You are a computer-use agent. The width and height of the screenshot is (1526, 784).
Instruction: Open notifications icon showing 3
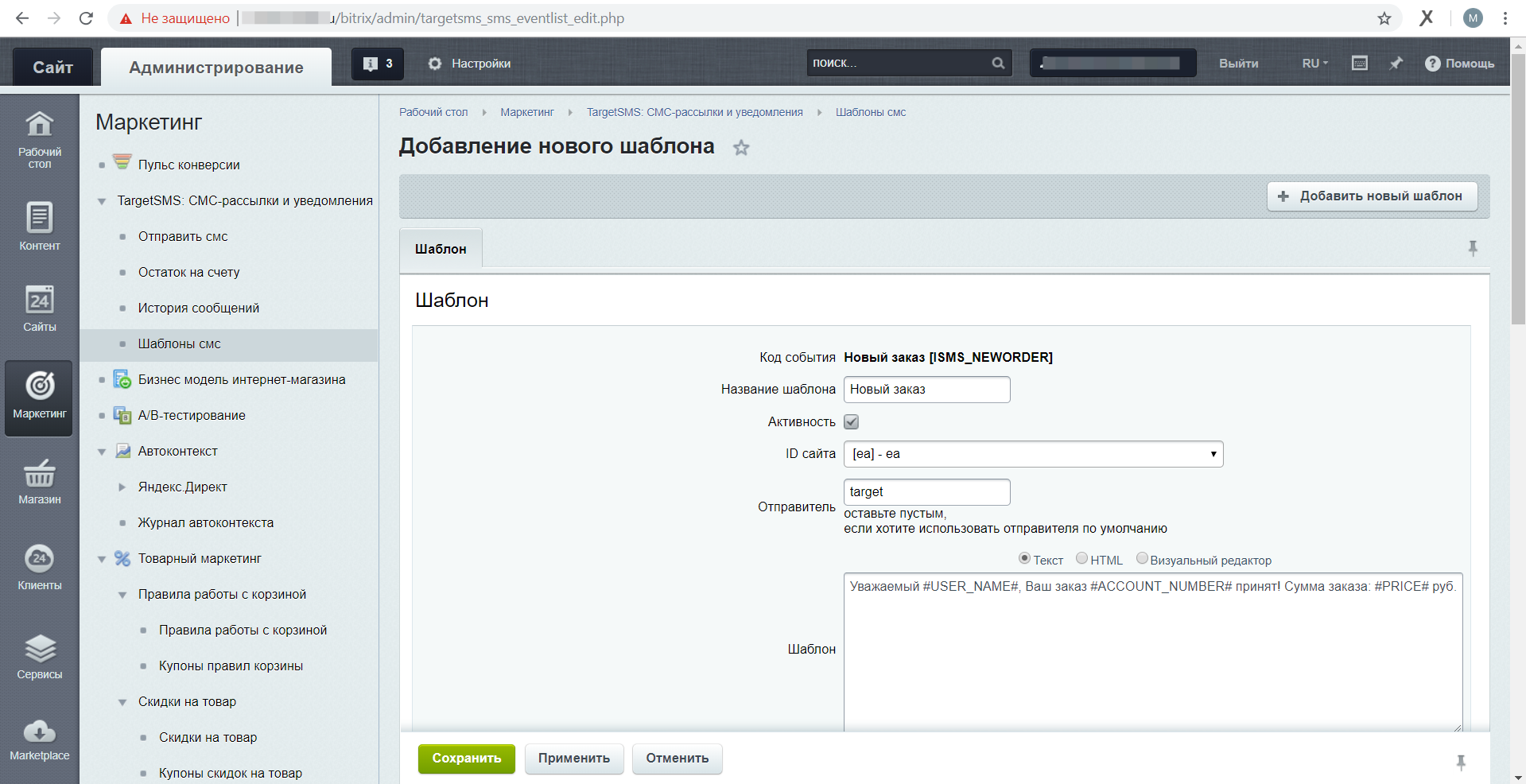click(378, 64)
